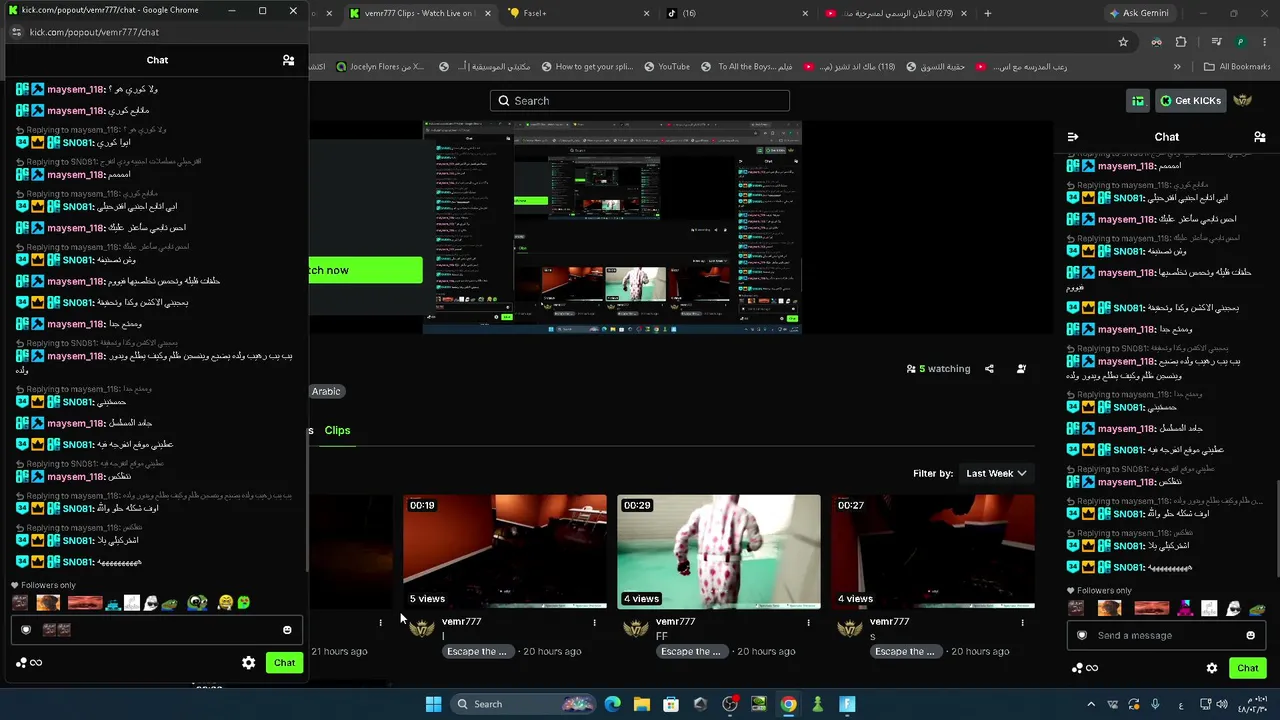Image resolution: width=1280 pixels, height=720 pixels.
Task: Click the add-user icon next to share
Action: 1021,369
